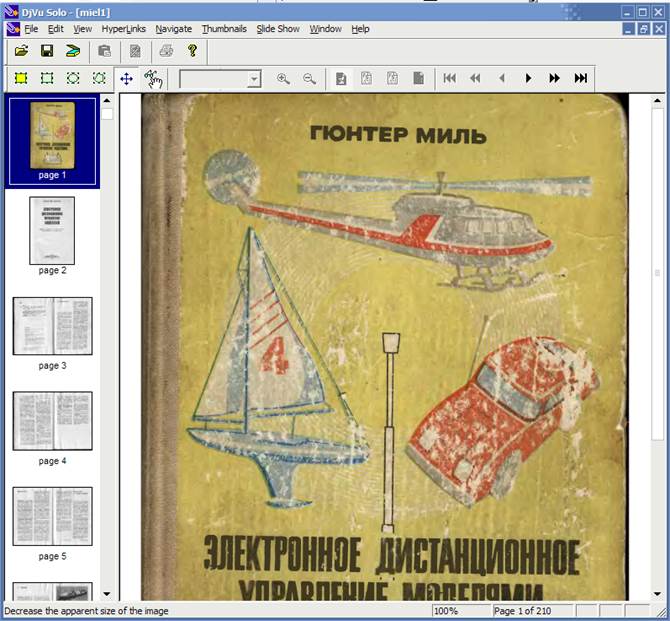Activate the hand hyperlink pointer tool
This screenshot has height=621, width=670.
pyautogui.click(x=153, y=79)
